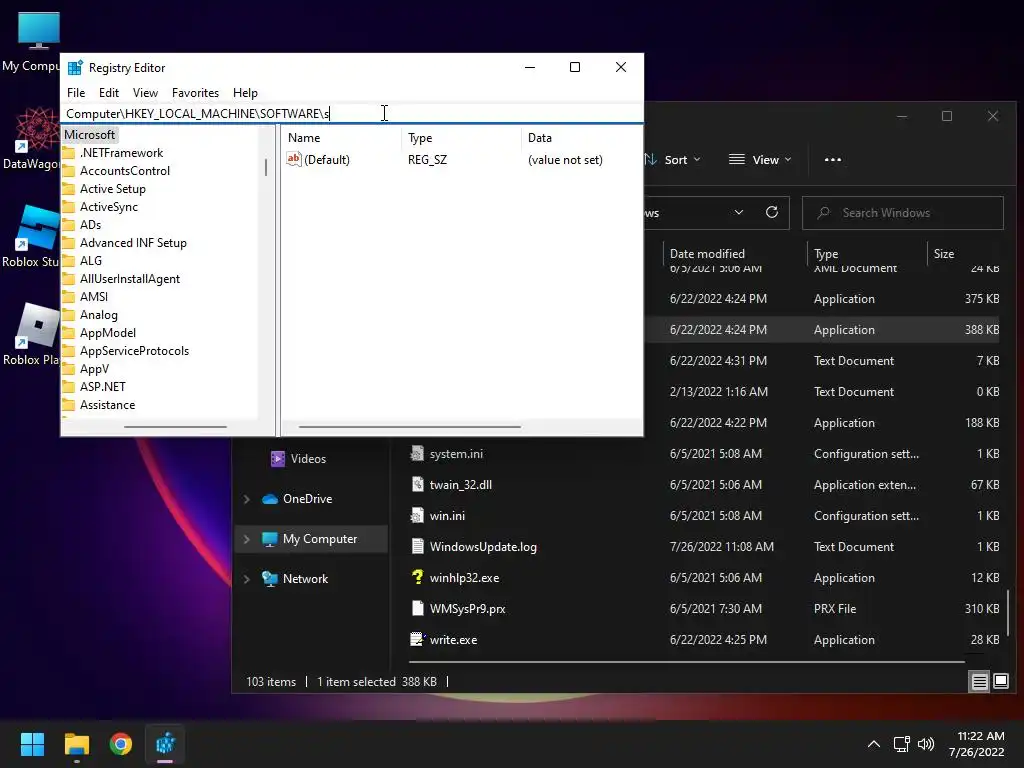Click the Refresh icon in File Explorer
This screenshot has width=1024, height=768.
pos(772,212)
